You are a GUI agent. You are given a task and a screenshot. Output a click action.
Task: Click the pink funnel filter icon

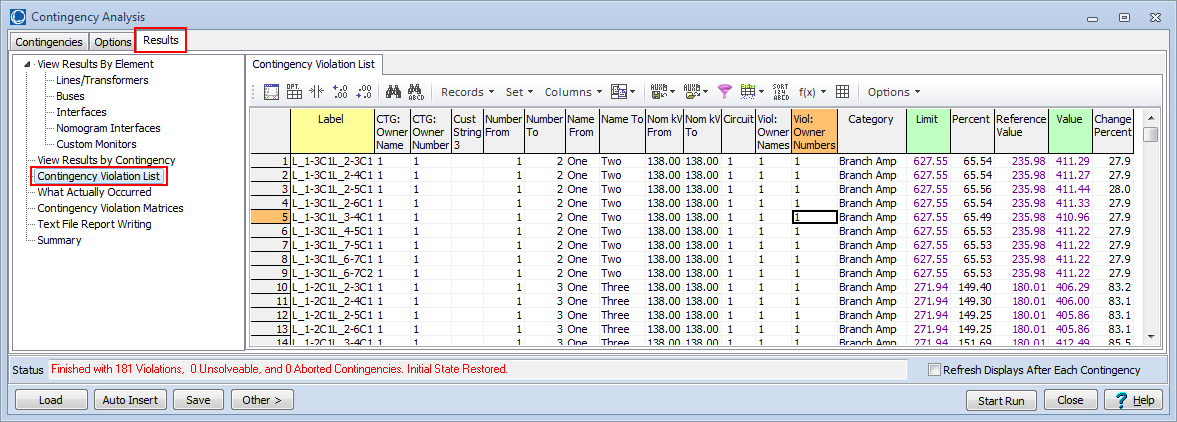pos(724,92)
